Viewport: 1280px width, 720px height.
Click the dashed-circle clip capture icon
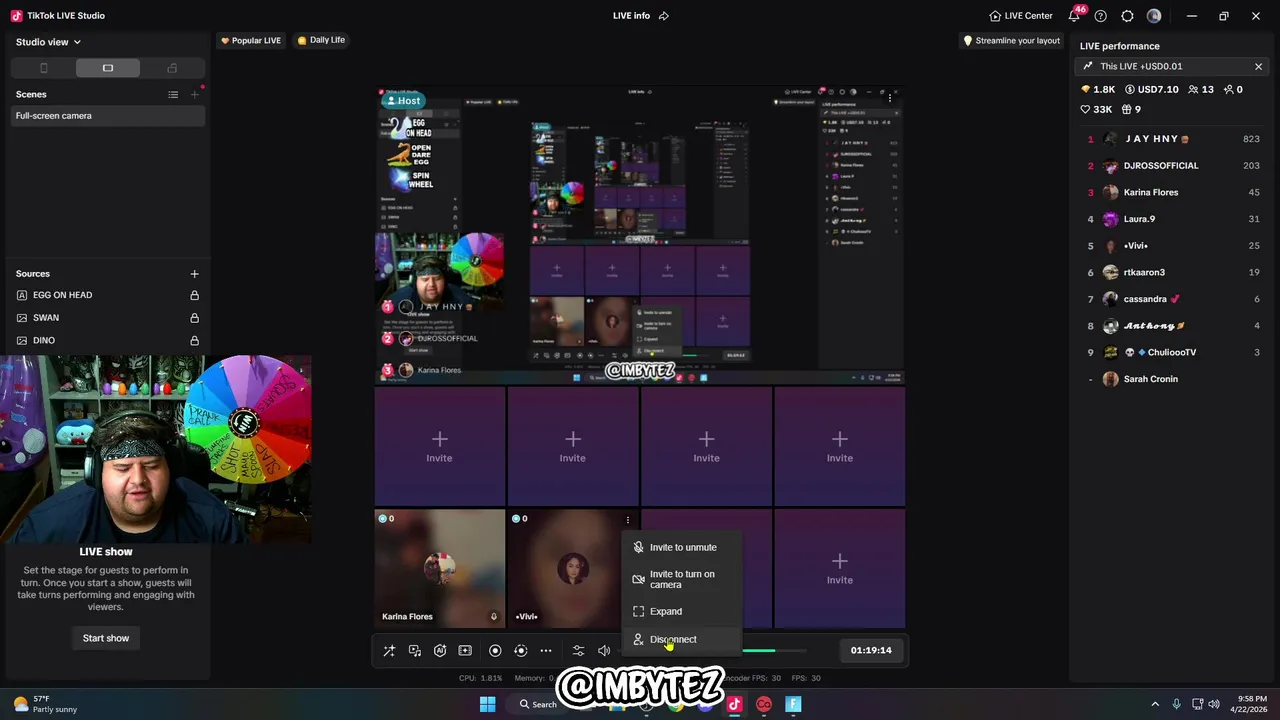[520, 651]
